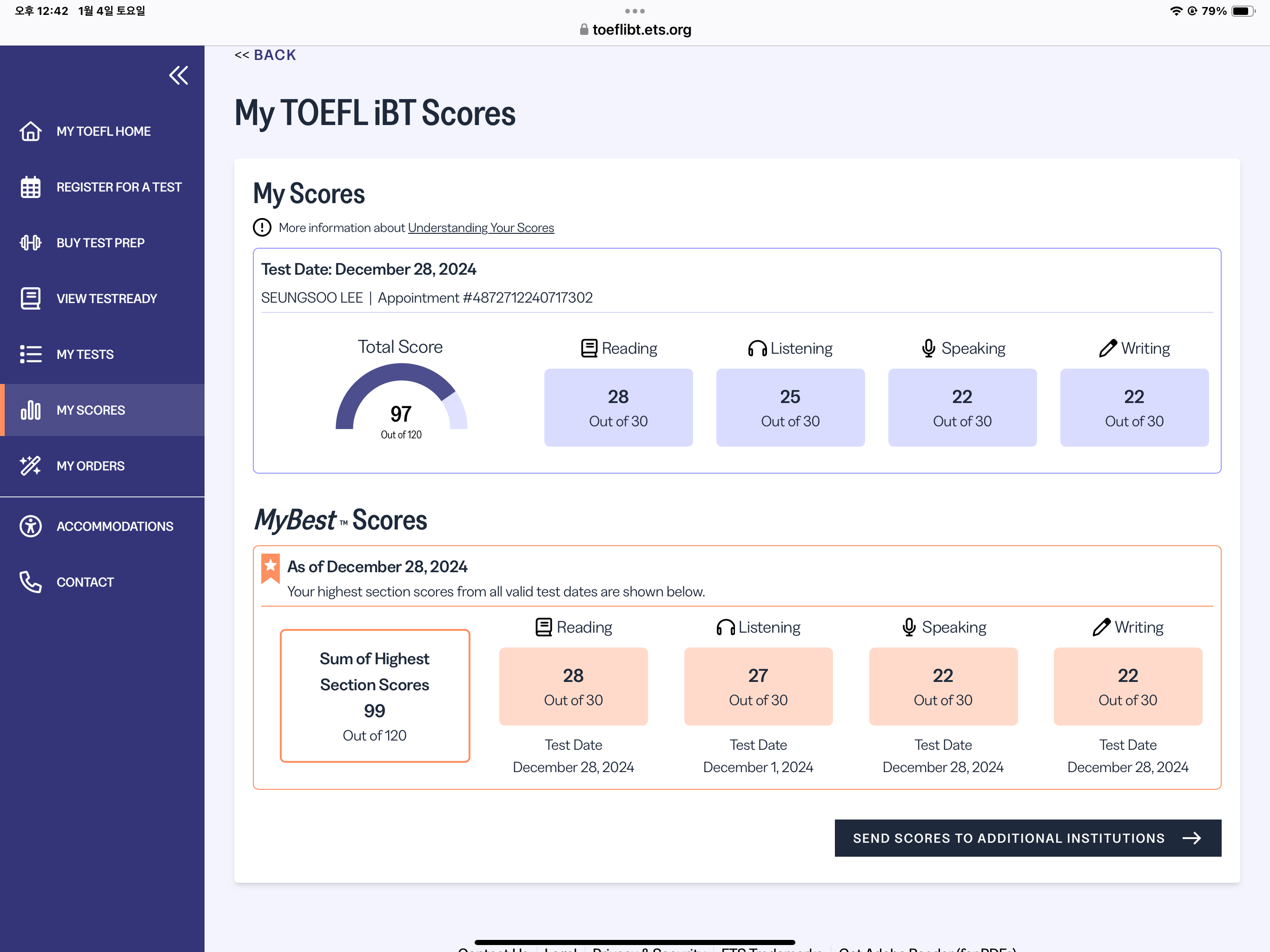Viewport: 1270px width, 952px height.
Task: Click the Reading book icon in My Scores
Action: pos(589,348)
